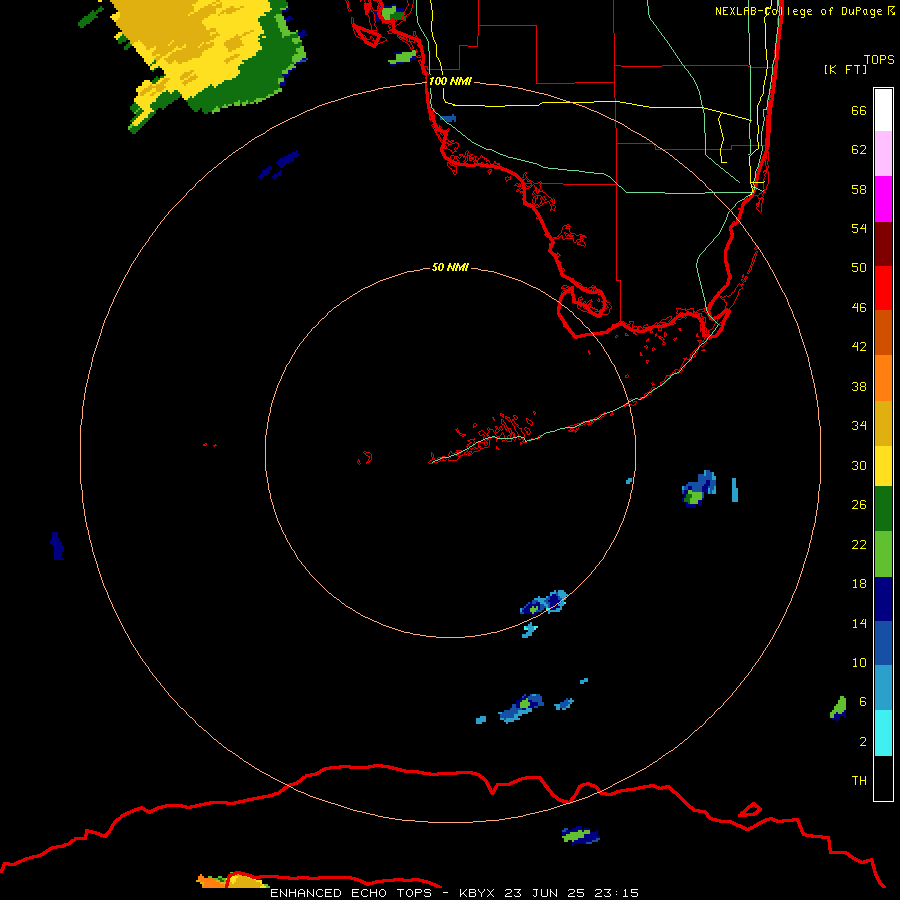Click the legend value "10"
This screenshot has width=900, height=900.
[859, 662]
